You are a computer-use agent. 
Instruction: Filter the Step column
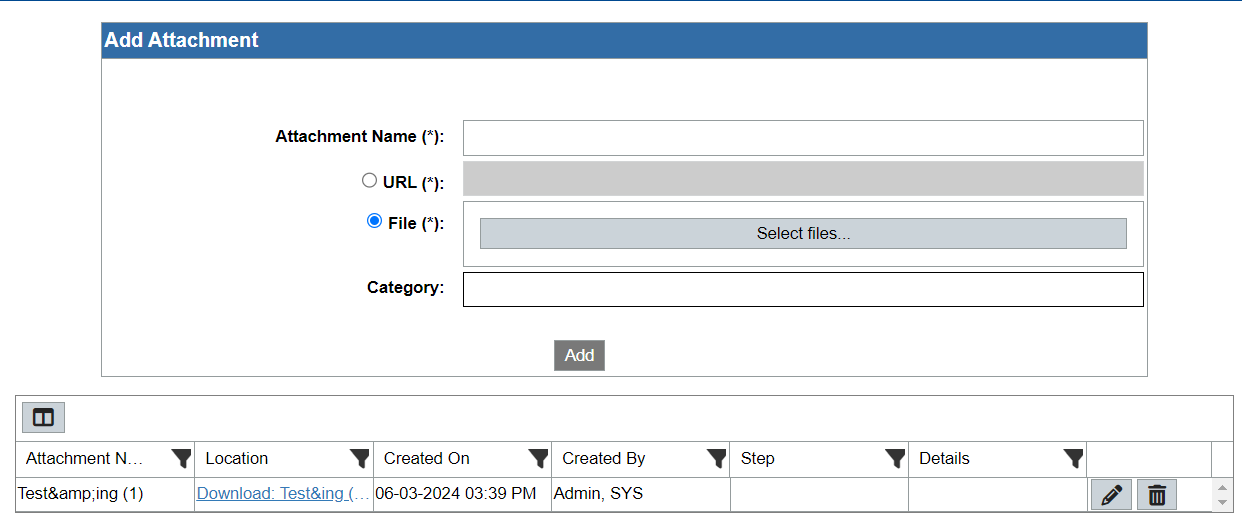895,459
